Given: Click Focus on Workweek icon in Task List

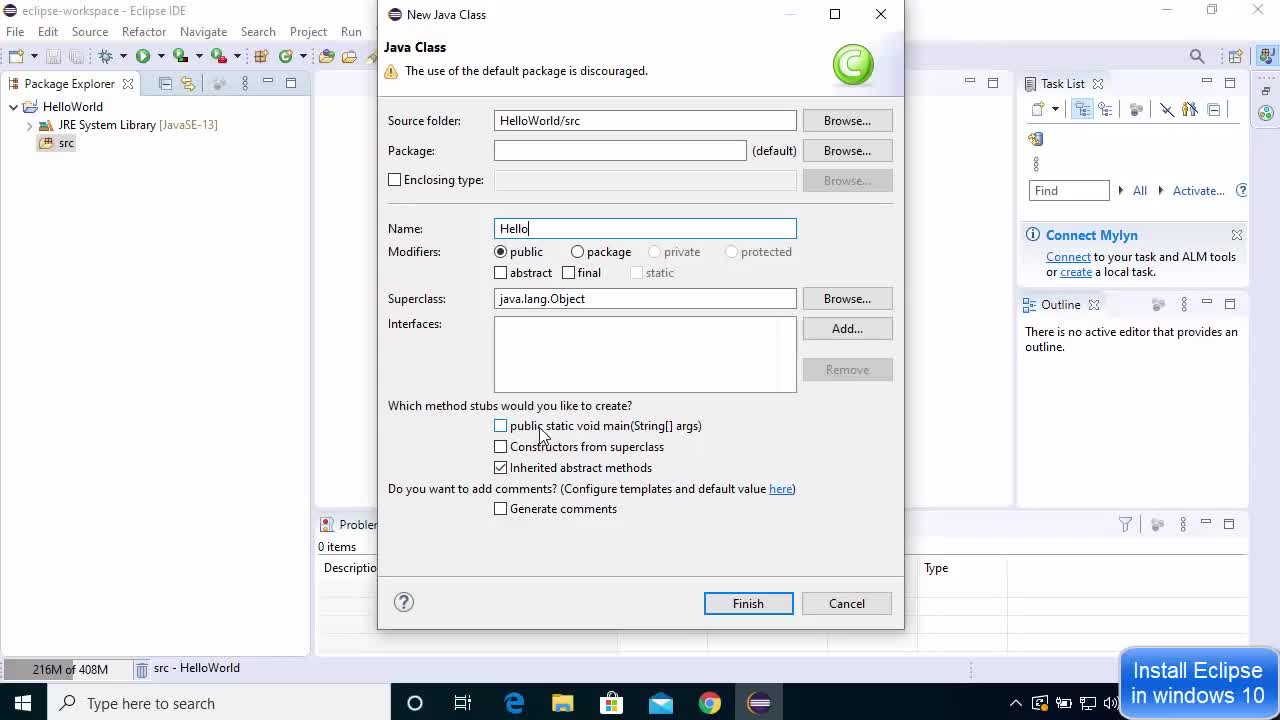Looking at the screenshot, I should click(1190, 109).
